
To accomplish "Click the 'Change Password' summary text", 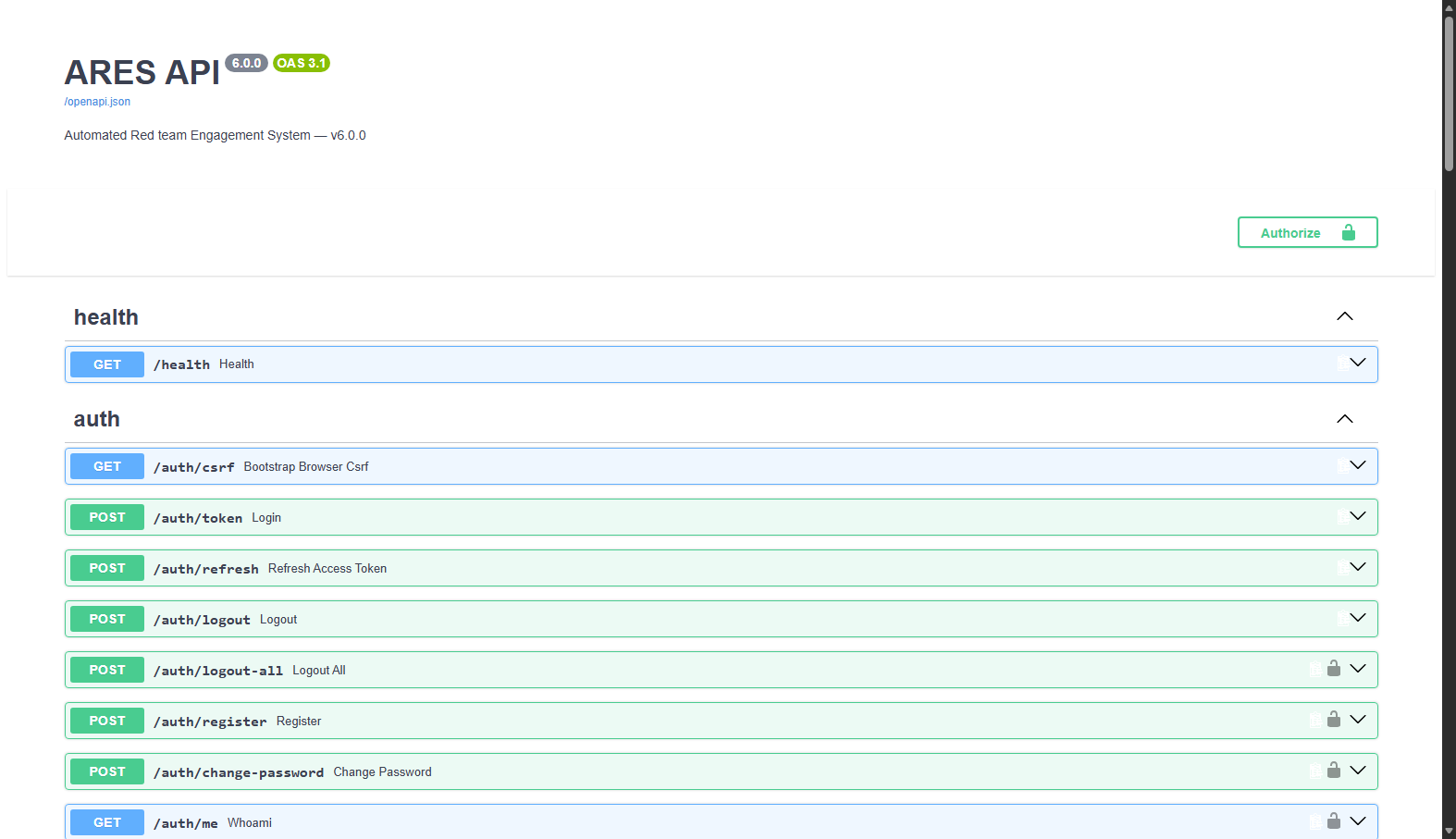I will (383, 771).
